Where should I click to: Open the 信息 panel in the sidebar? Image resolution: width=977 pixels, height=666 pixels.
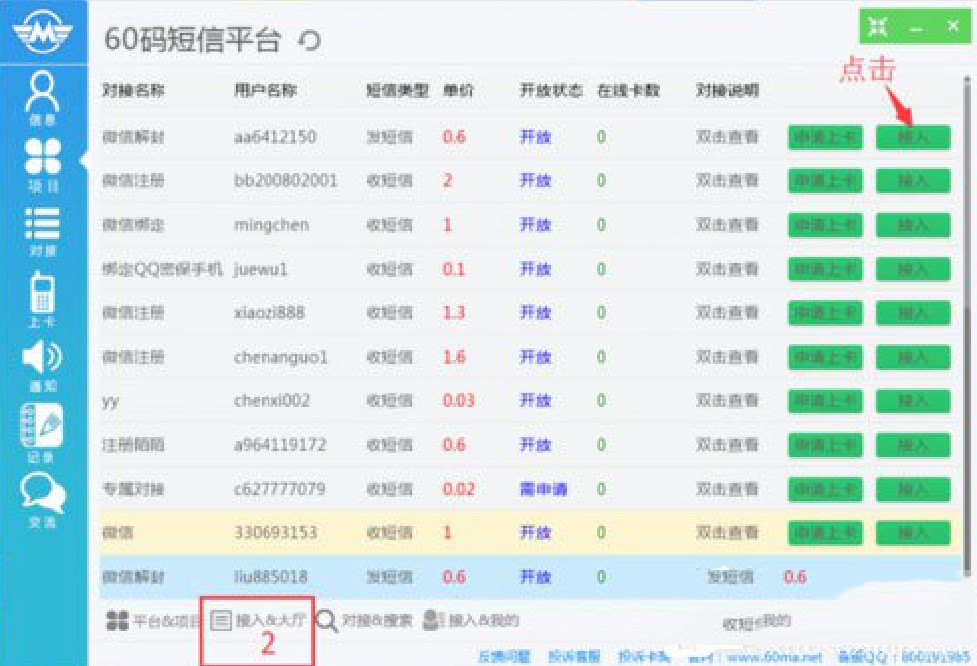click(43, 95)
